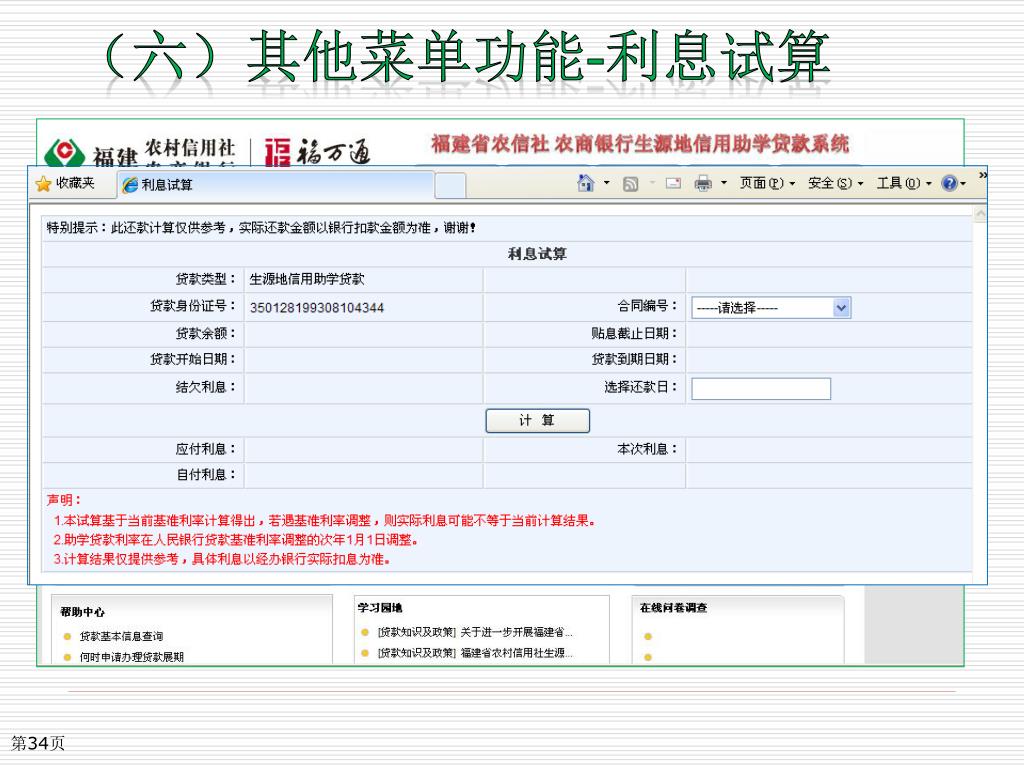The height and width of the screenshot is (768, 1024).
Task: Click the scrollbar up arrow
Action: [x=980, y=214]
